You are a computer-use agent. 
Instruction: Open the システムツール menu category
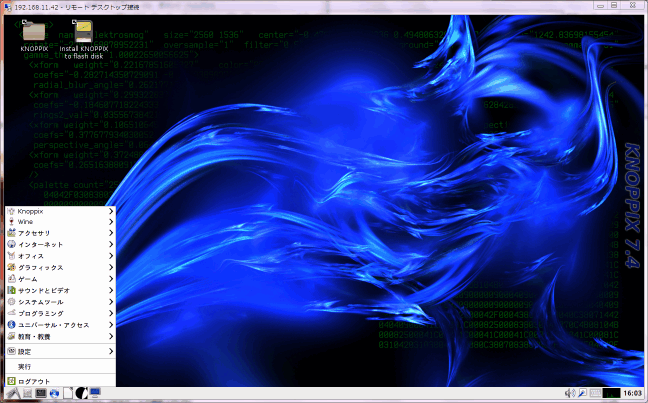[60, 302]
